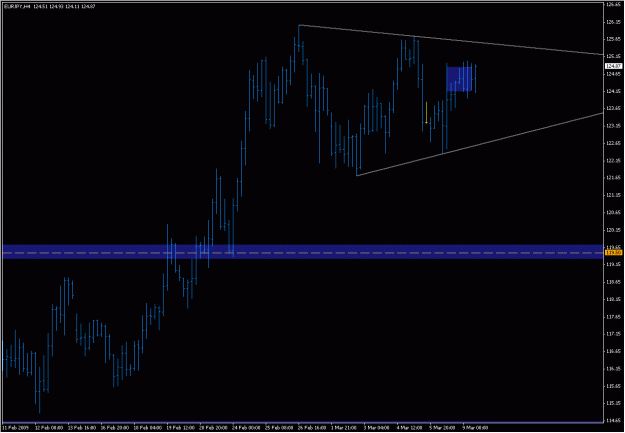Select the lower ascending triangle trendline

point(480,144)
